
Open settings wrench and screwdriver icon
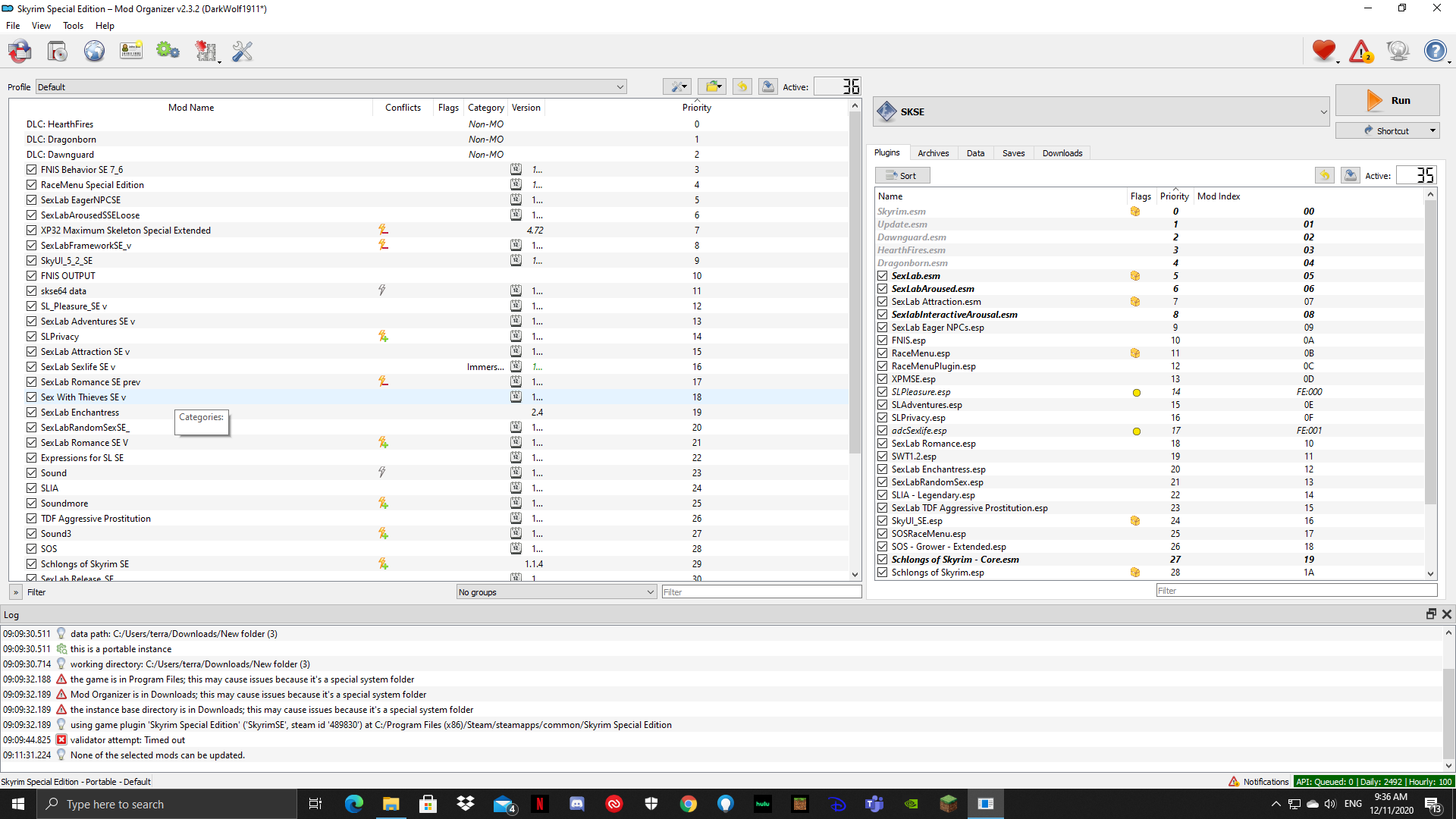(x=243, y=52)
